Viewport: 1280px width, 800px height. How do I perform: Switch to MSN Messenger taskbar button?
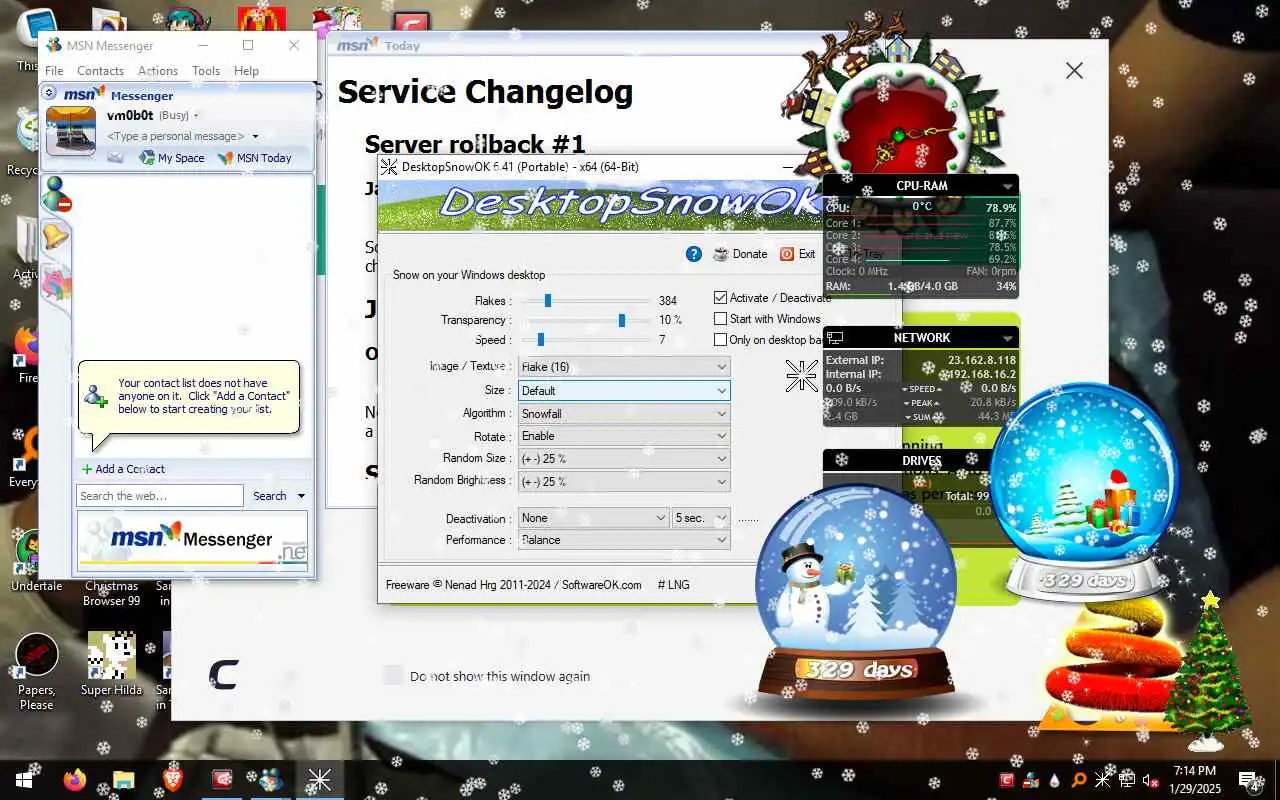[270, 779]
